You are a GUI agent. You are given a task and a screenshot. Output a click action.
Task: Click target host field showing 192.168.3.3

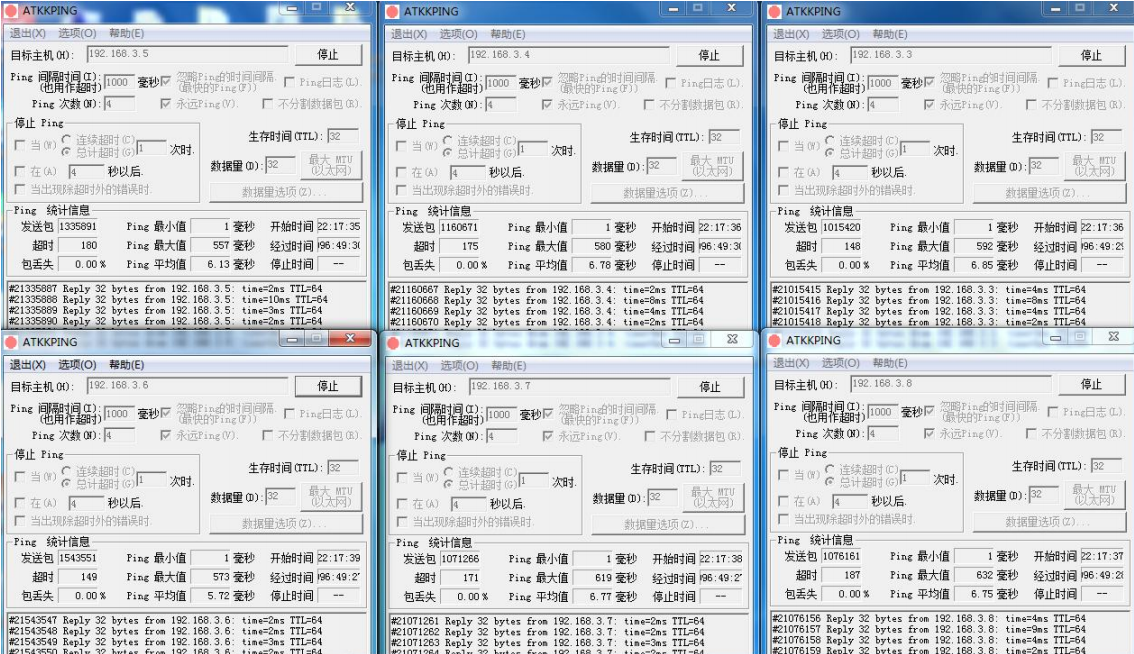pyautogui.click(x=951, y=55)
